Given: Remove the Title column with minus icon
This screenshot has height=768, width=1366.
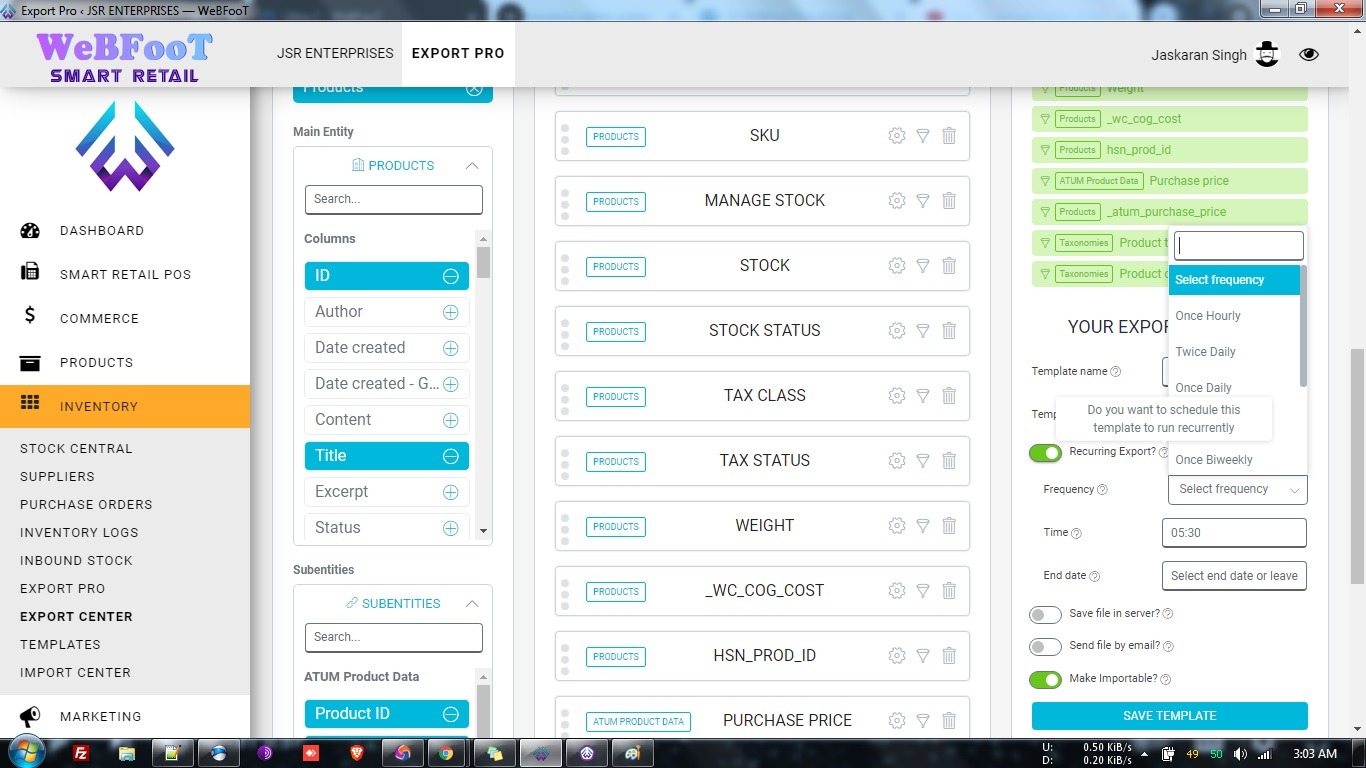Looking at the screenshot, I should pyautogui.click(x=450, y=456).
